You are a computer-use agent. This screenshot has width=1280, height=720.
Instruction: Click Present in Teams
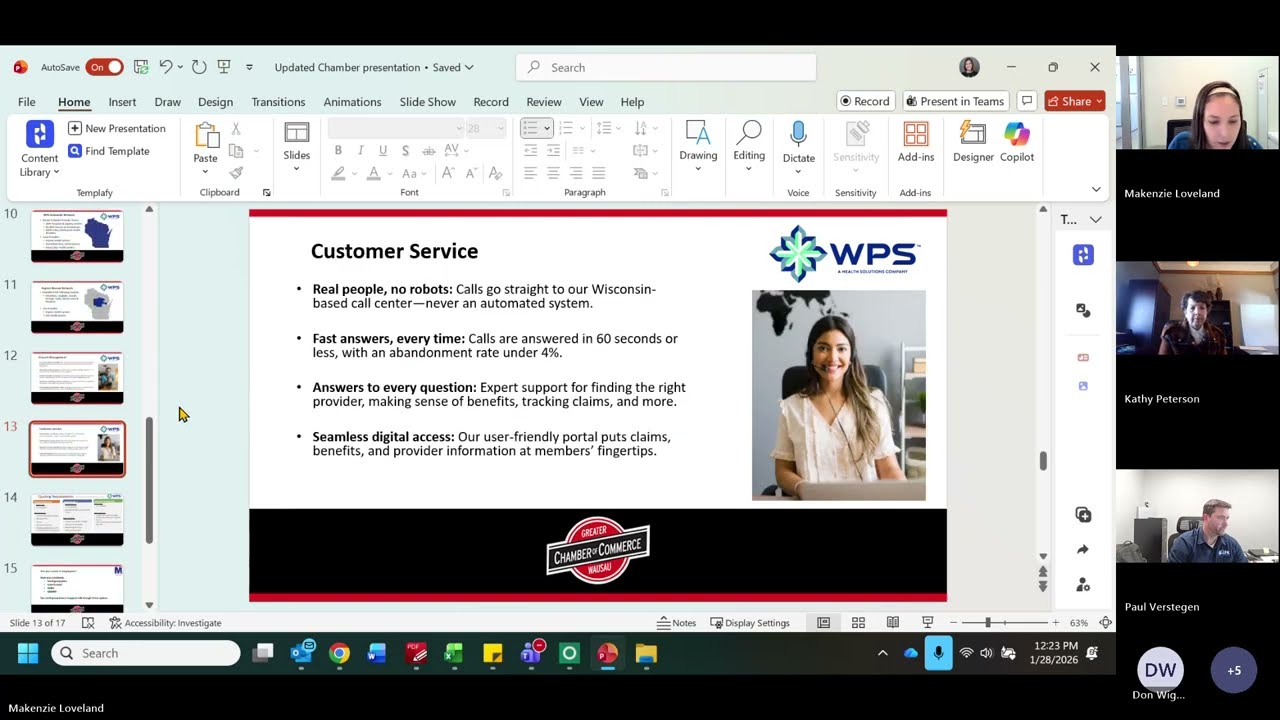pos(954,101)
